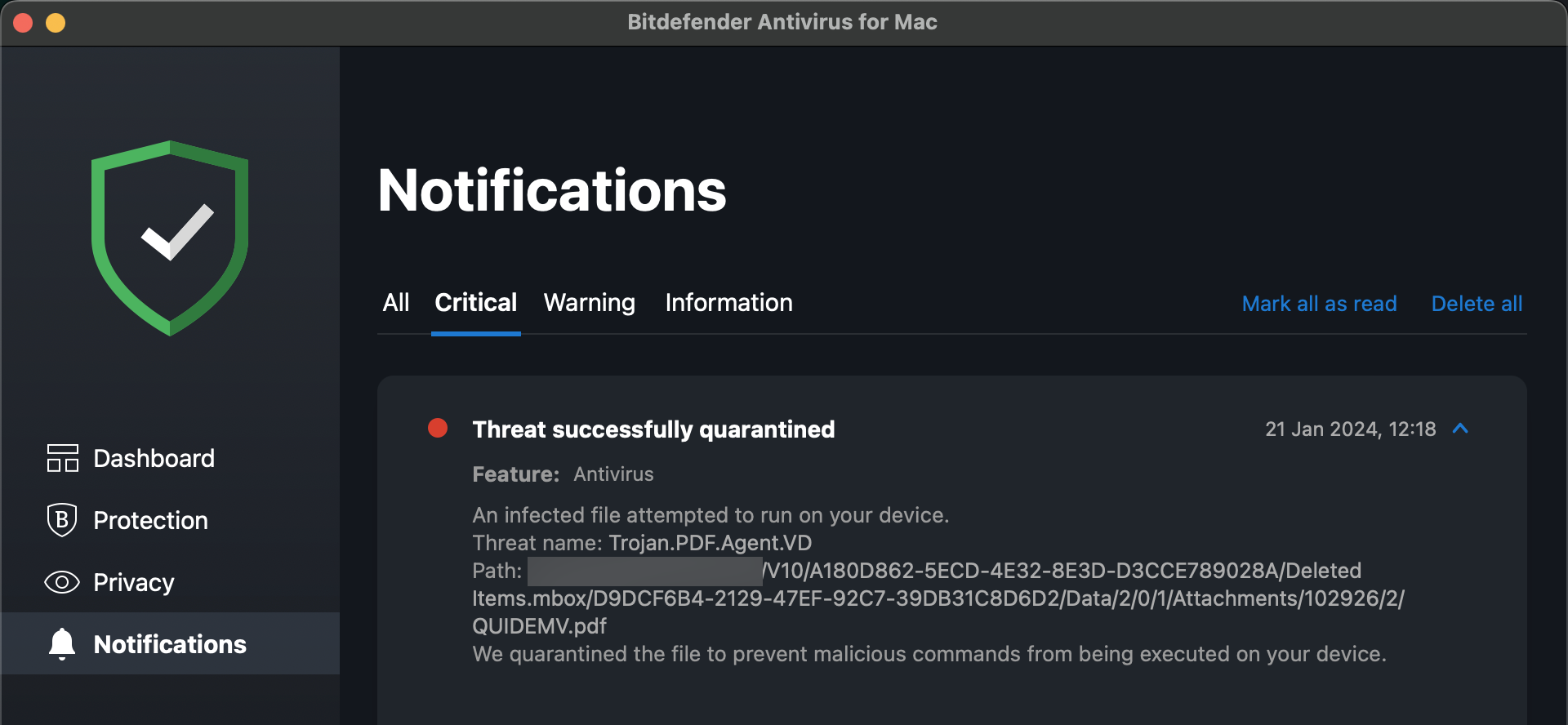Switch to the All notifications tab

[396, 303]
